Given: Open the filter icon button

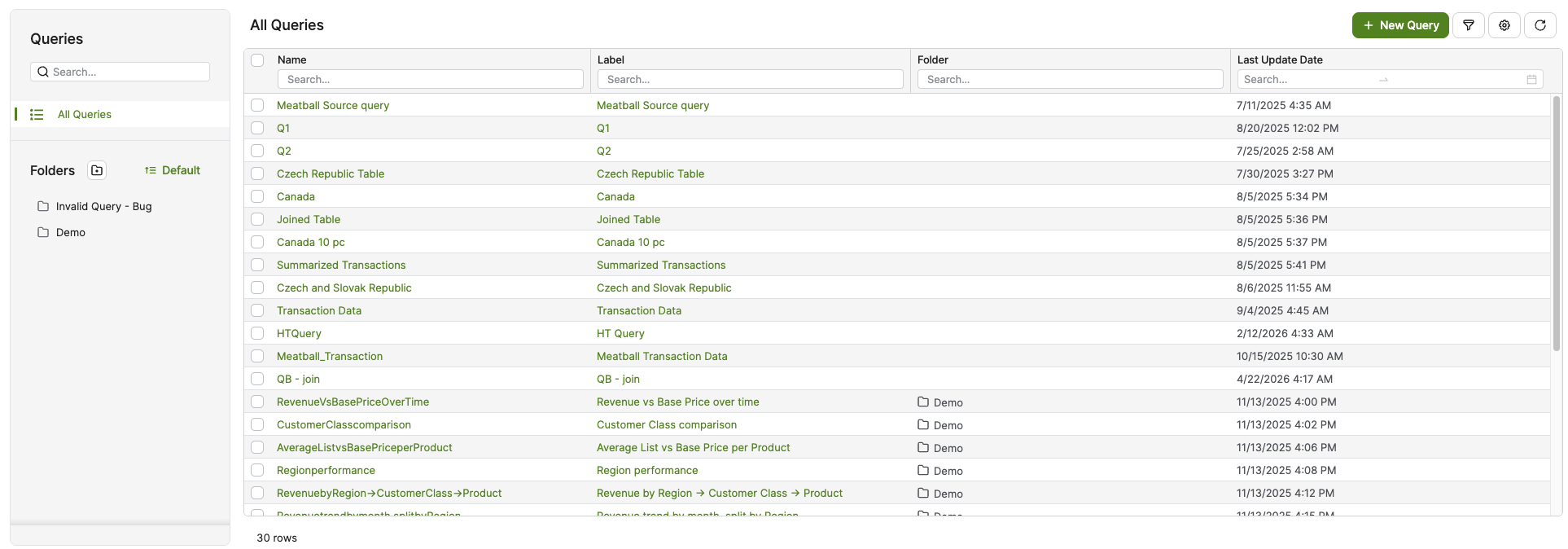Looking at the screenshot, I should pos(1469,25).
